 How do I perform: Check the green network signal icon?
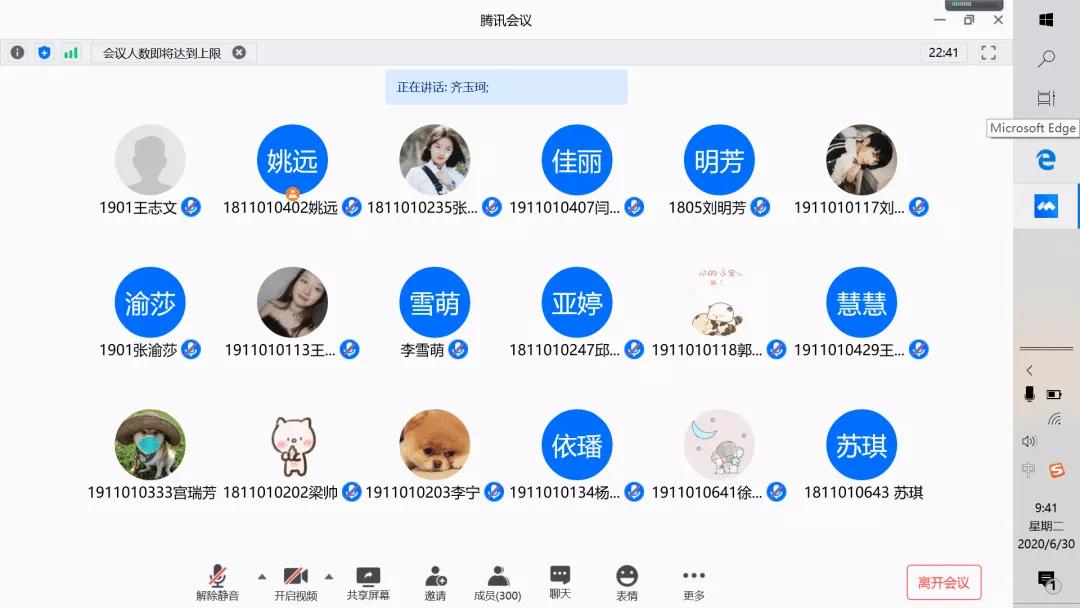[x=71, y=53]
